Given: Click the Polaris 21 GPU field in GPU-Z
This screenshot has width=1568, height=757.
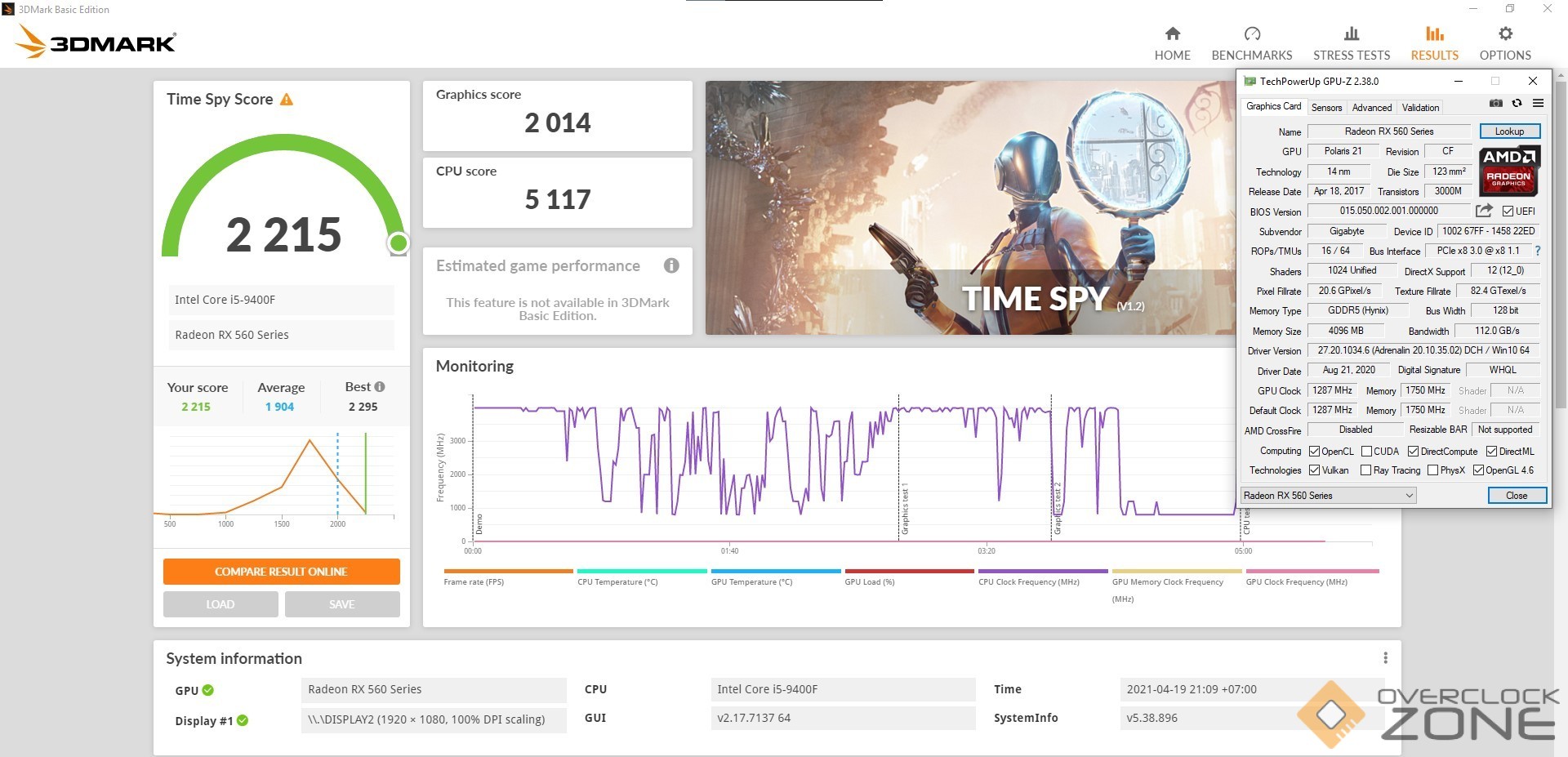Looking at the screenshot, I should click(x=1343, y=151).
